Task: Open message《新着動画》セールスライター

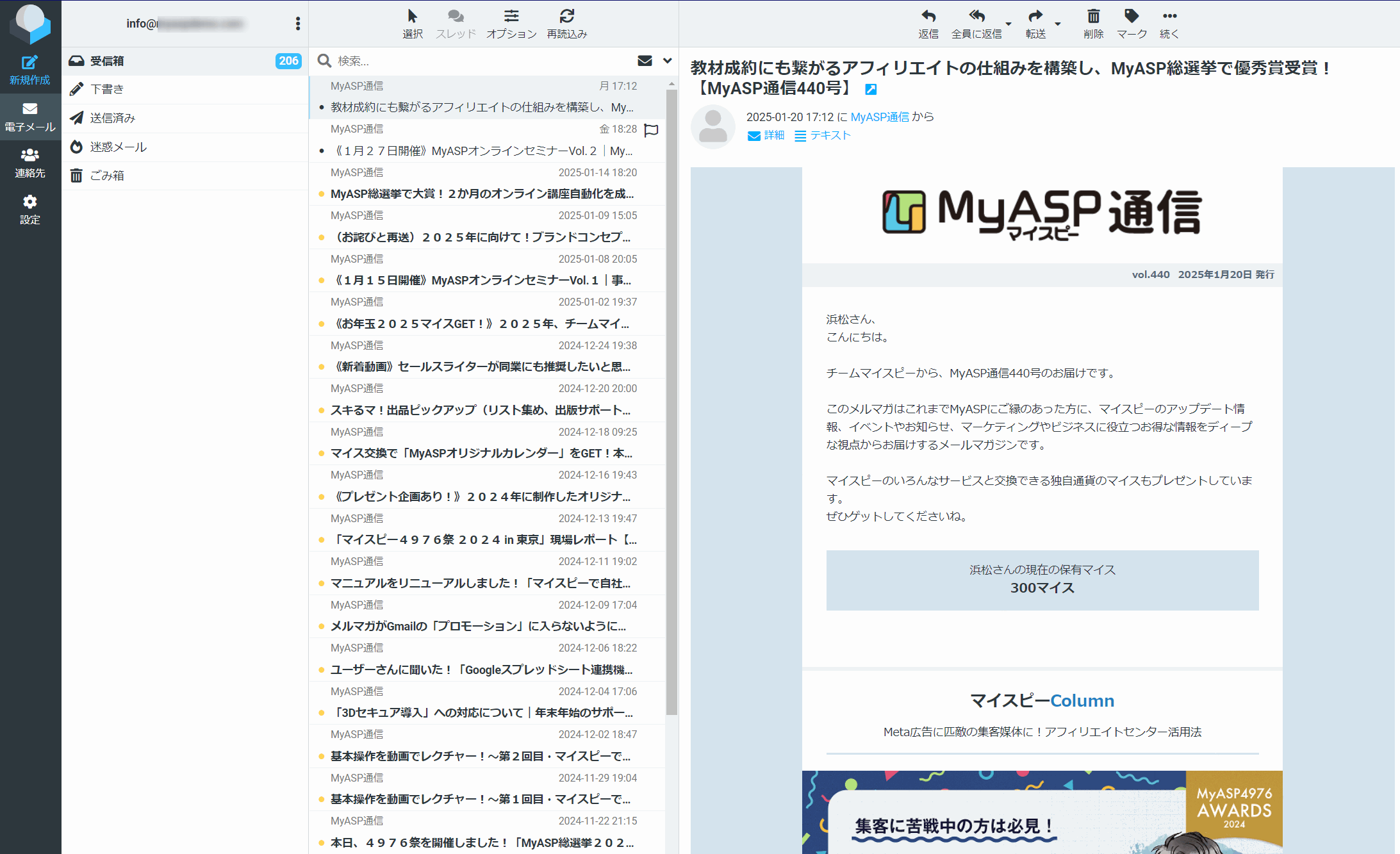Action: coord(487,357)
